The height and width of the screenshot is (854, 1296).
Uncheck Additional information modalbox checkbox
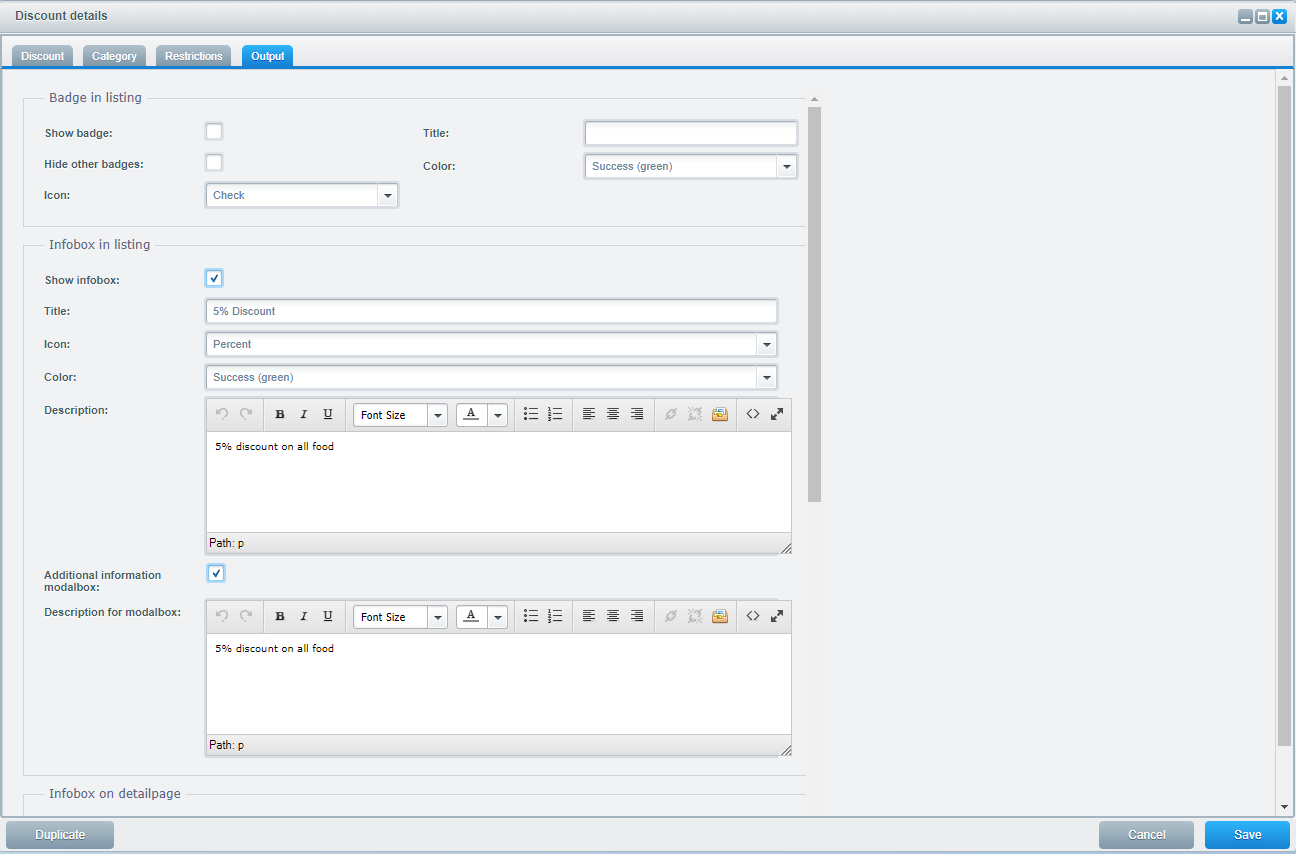[215, 573]
